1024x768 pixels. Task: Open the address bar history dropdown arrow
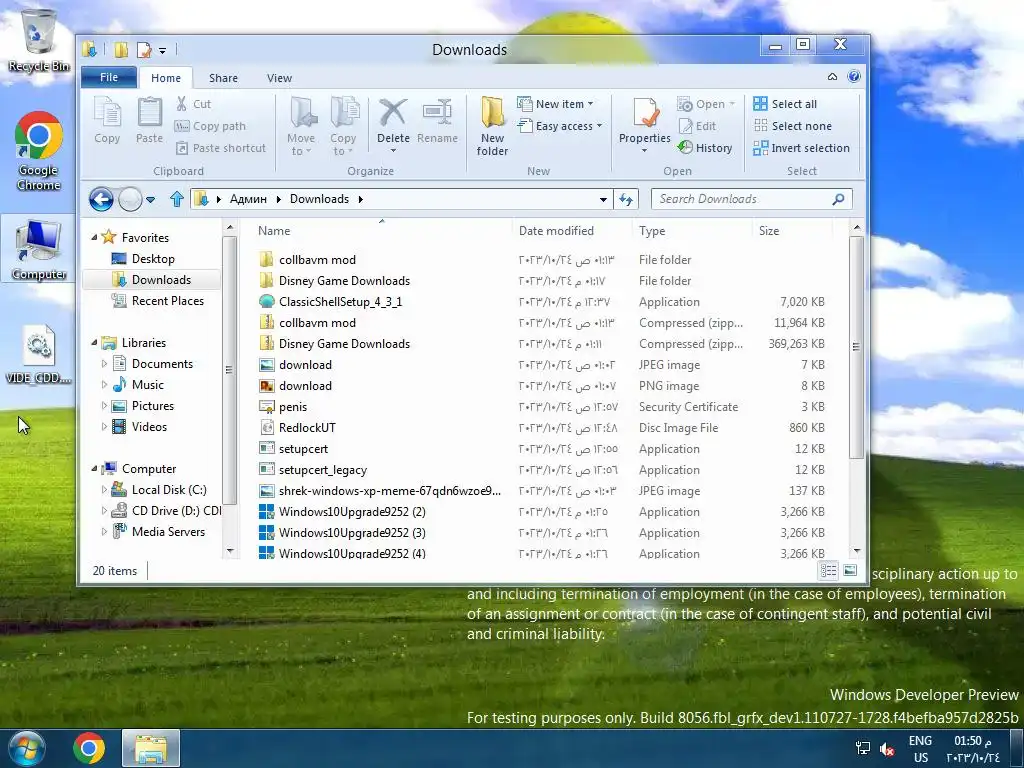click(x=603, y=199)
